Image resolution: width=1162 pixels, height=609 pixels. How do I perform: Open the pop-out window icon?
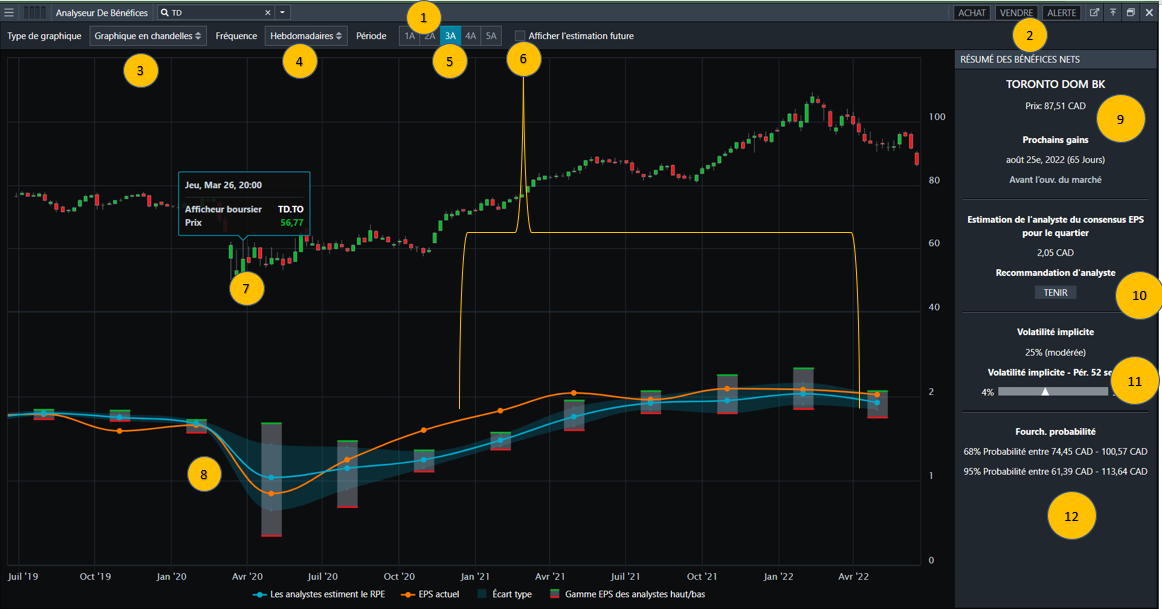tap(1095, 13)
